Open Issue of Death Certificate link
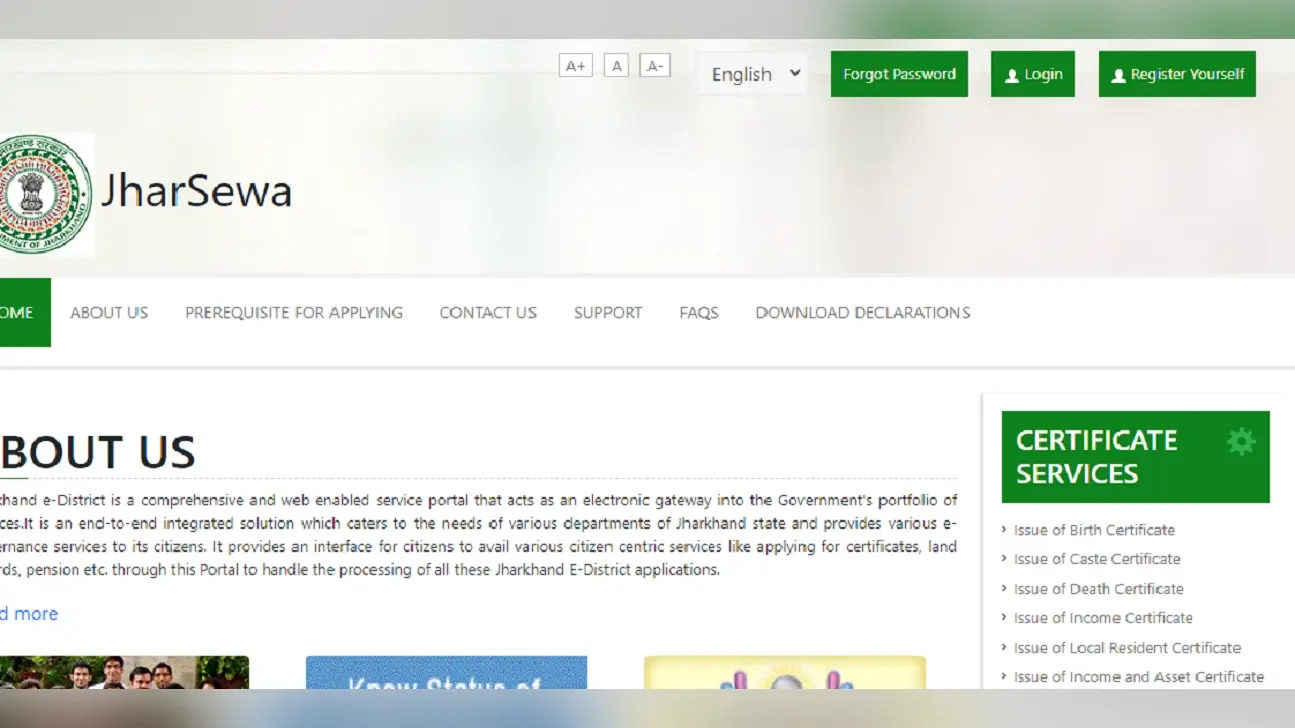 1099,589
